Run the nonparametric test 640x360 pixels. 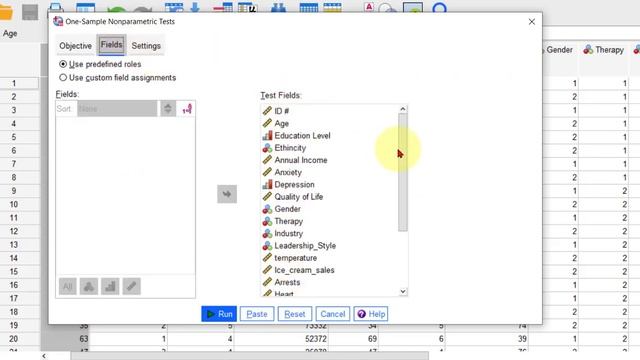pyautogui.click(x=219, y=314)
